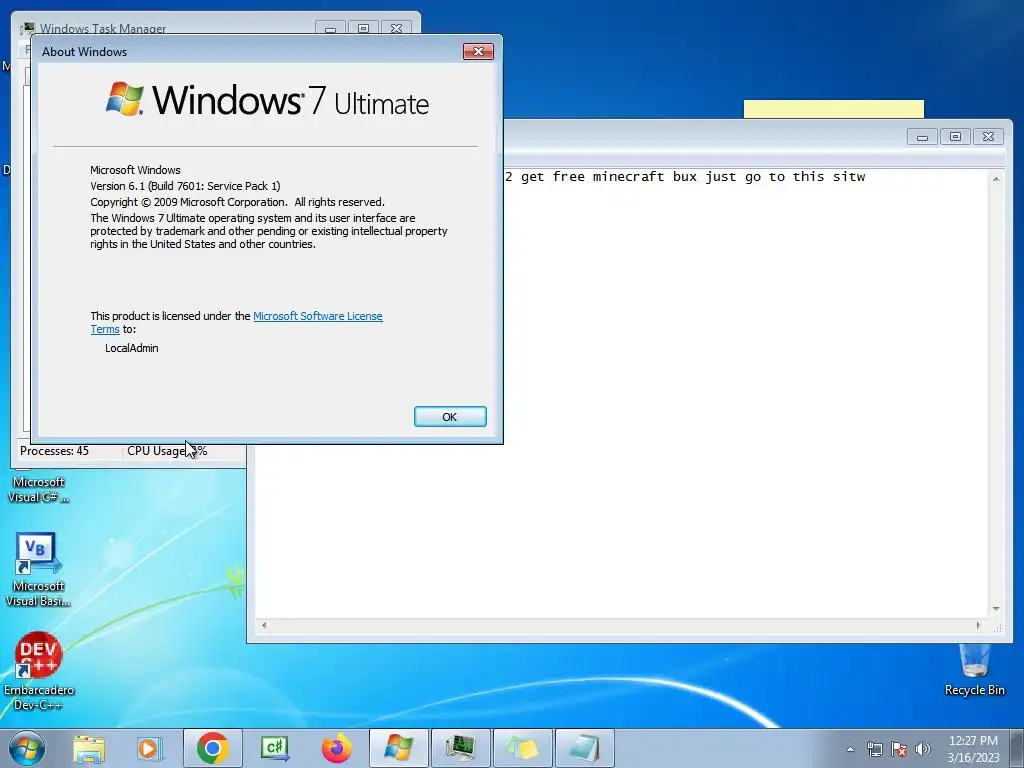Switch to Google Chrome in taskbar
Viewport: 1024px width, 768px height.
tap(213, 748)
